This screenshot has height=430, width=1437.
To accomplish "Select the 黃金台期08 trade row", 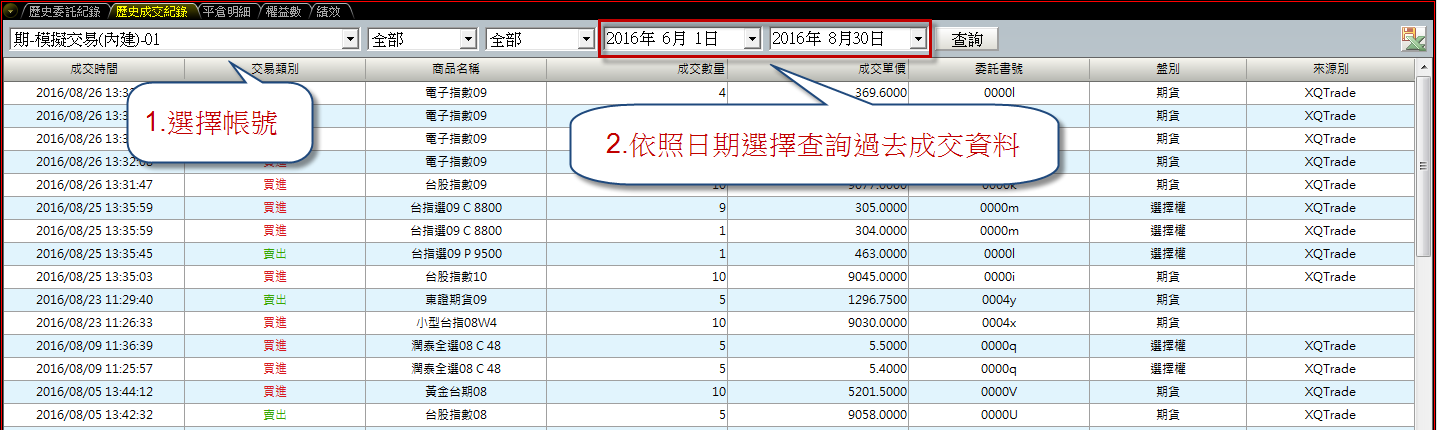I will [x=455, y=391].
